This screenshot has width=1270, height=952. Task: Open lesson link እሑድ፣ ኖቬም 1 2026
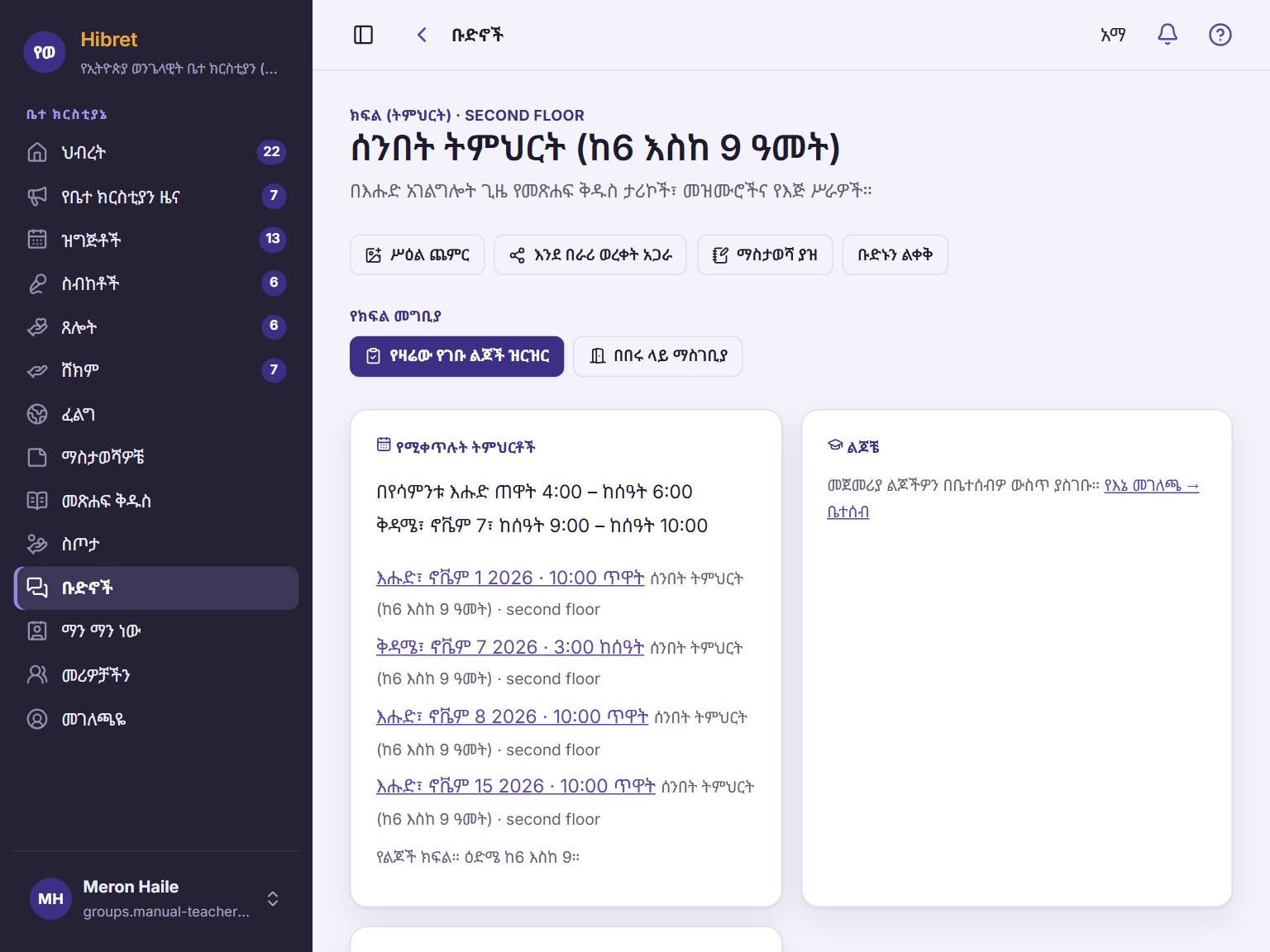[x=510, y=578]
